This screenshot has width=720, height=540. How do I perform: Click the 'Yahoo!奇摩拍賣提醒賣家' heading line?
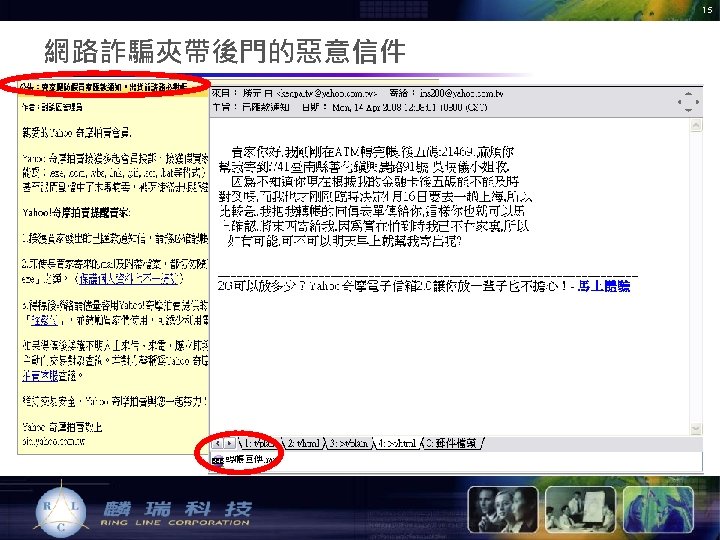(x=77, y=213)
